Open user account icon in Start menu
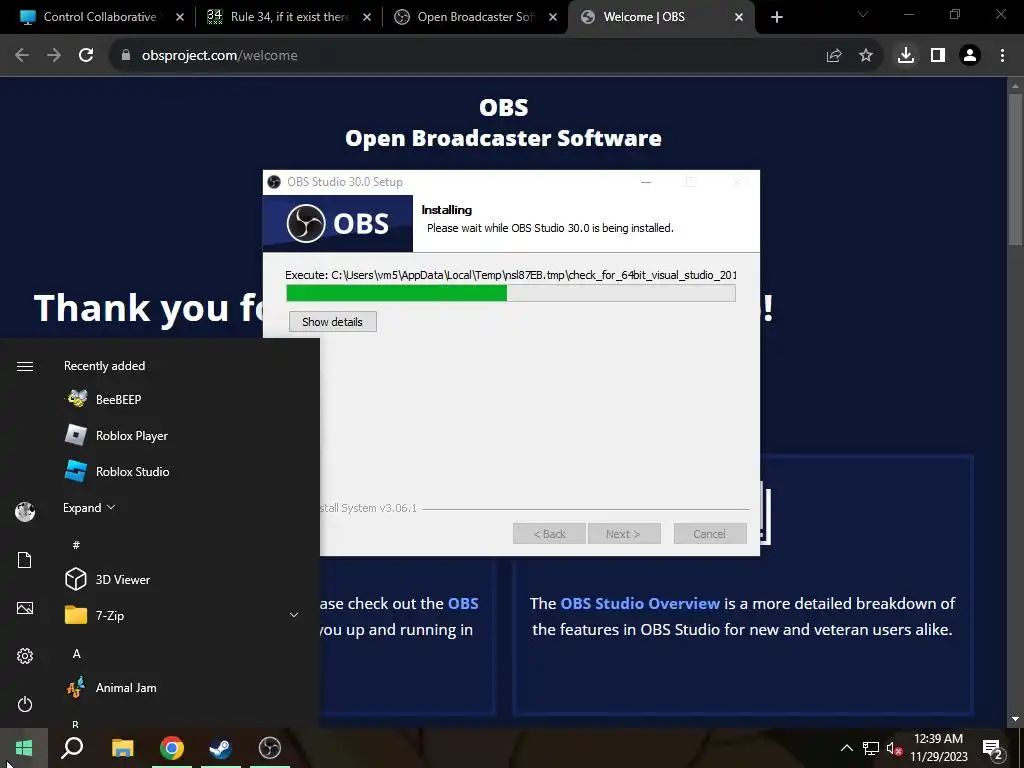This screenshot has width=1024, height=768. click(25, 512)
